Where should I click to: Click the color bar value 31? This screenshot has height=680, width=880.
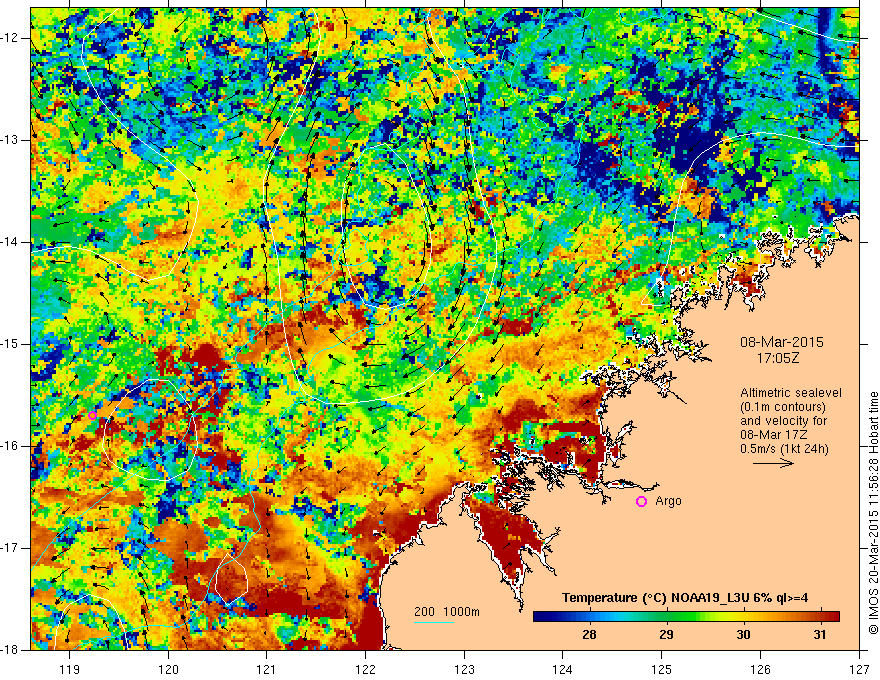[x=820, y=635]
